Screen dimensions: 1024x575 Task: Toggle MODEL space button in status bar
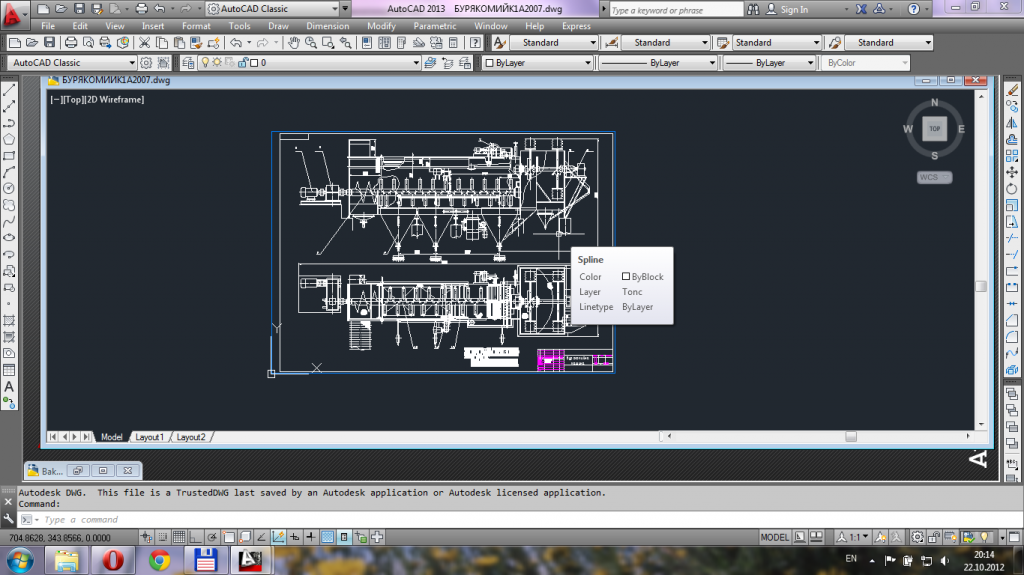(774, 537)
